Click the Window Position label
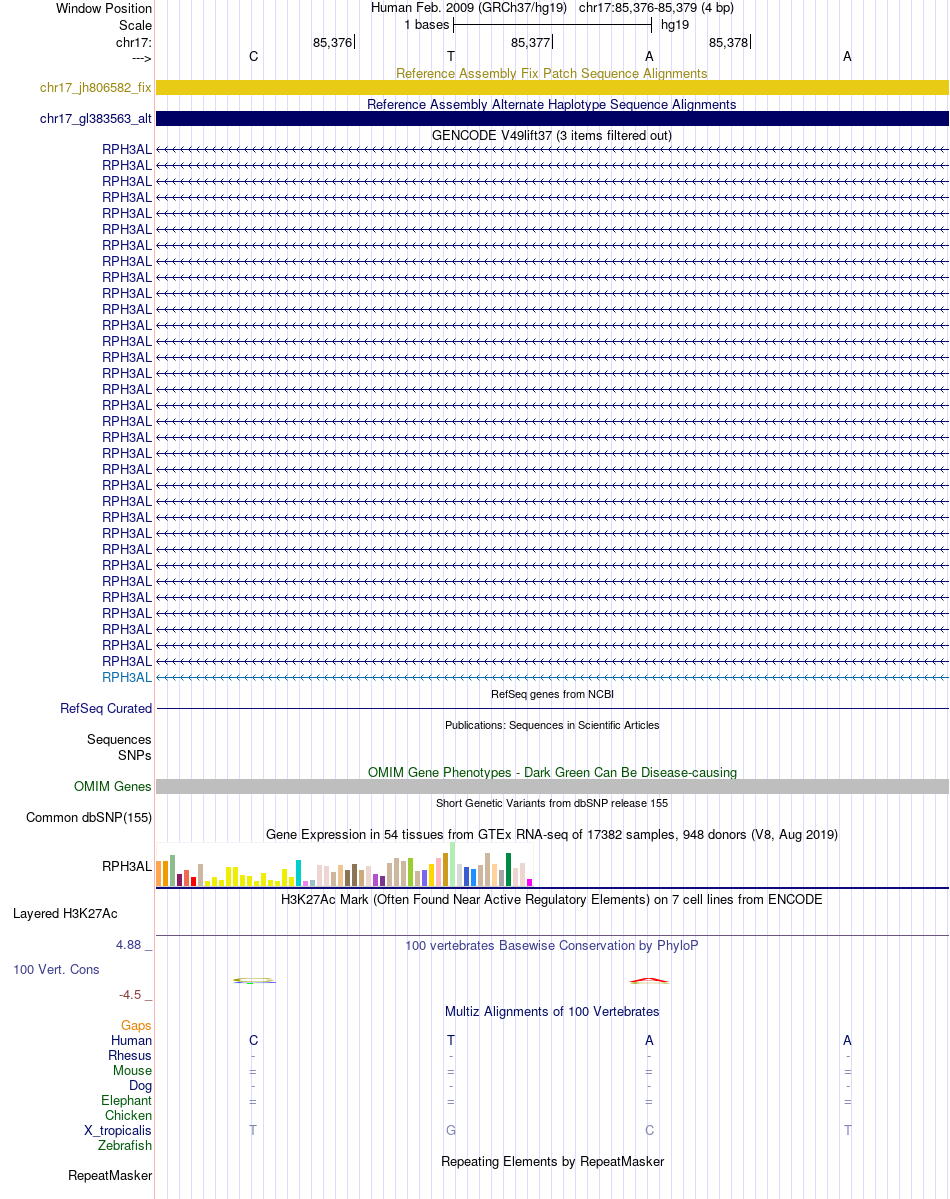 (x=104, y=8)
